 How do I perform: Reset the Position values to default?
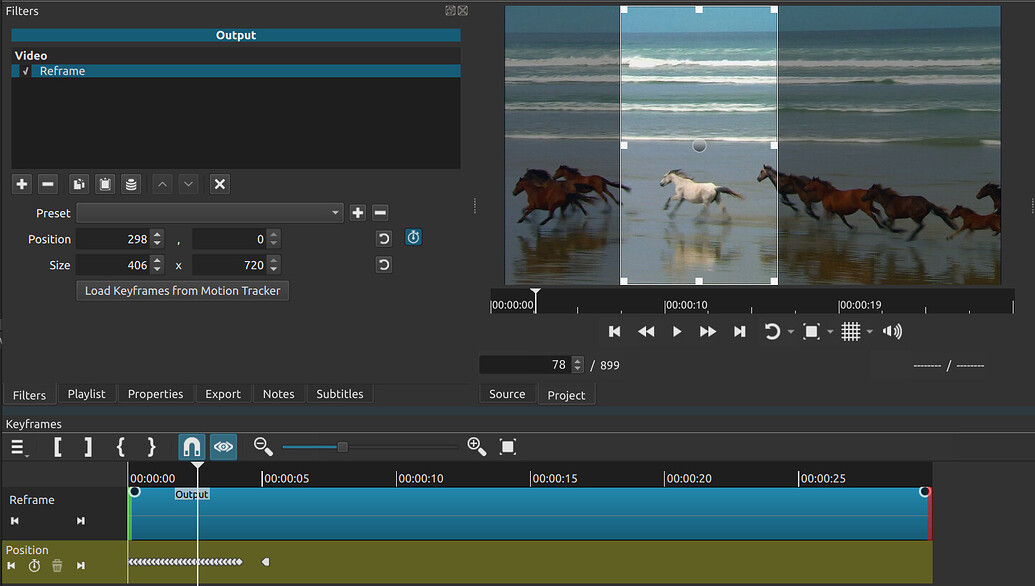coord(384,238)
